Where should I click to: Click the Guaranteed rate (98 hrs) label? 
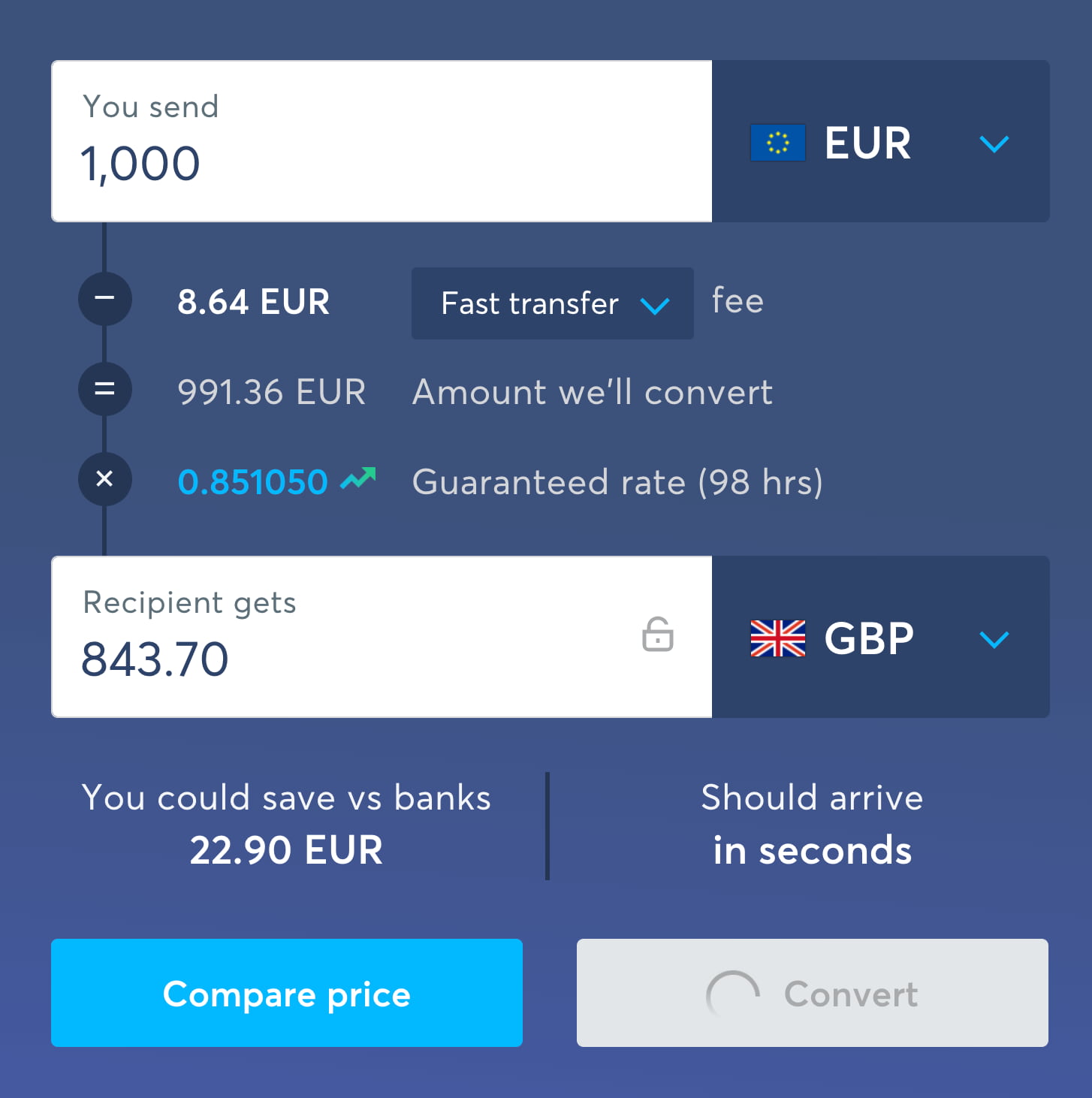point(617,482)
